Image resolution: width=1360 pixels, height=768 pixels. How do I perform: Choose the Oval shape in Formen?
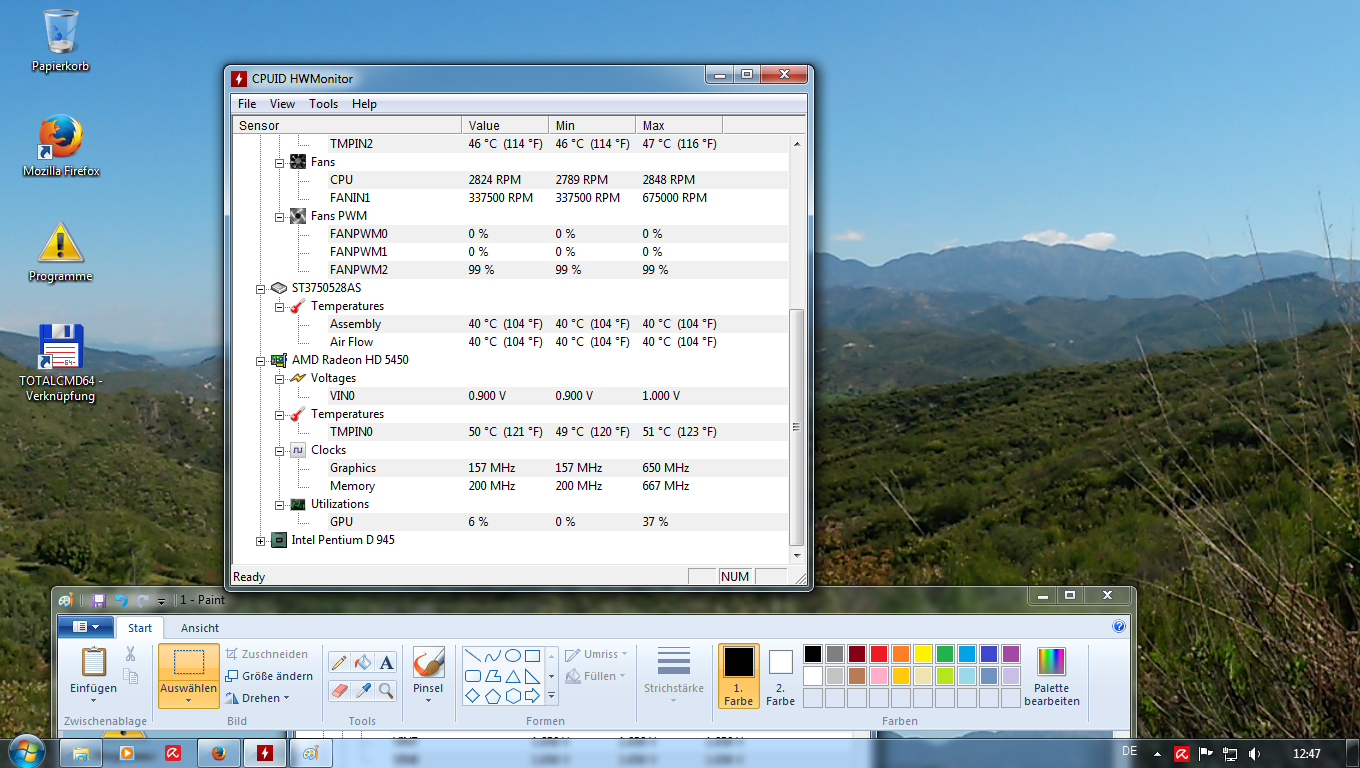pos(512,656)
